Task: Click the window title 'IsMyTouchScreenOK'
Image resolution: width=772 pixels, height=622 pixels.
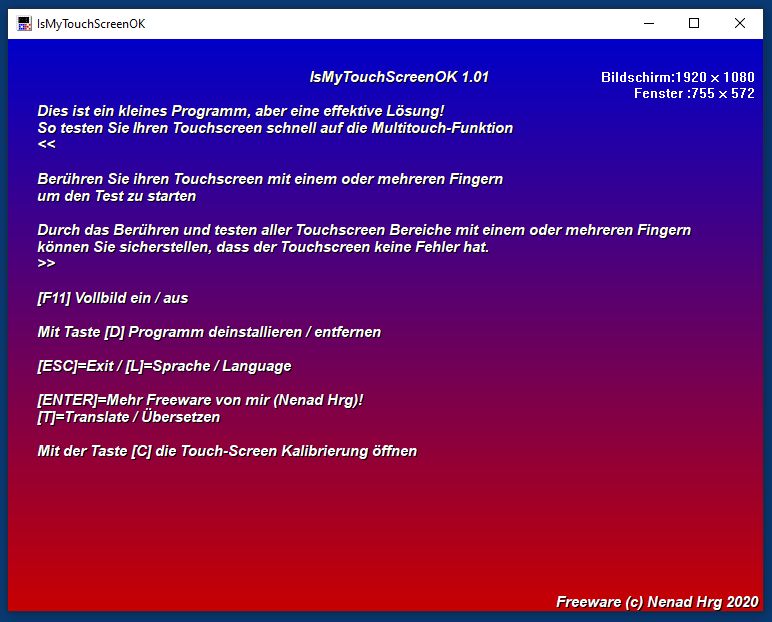Action: pyautogui.click(x=91, y=24)
